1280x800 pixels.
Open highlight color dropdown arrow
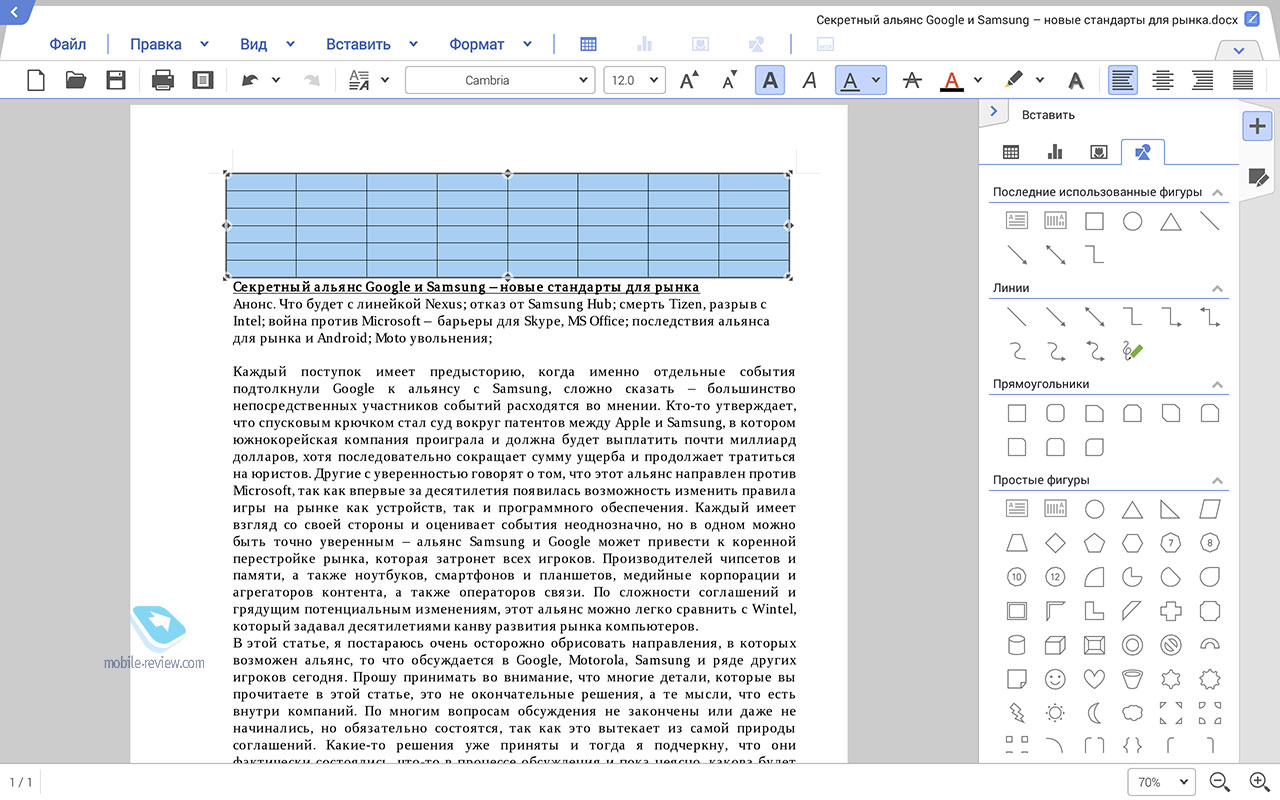(1040, 80)
